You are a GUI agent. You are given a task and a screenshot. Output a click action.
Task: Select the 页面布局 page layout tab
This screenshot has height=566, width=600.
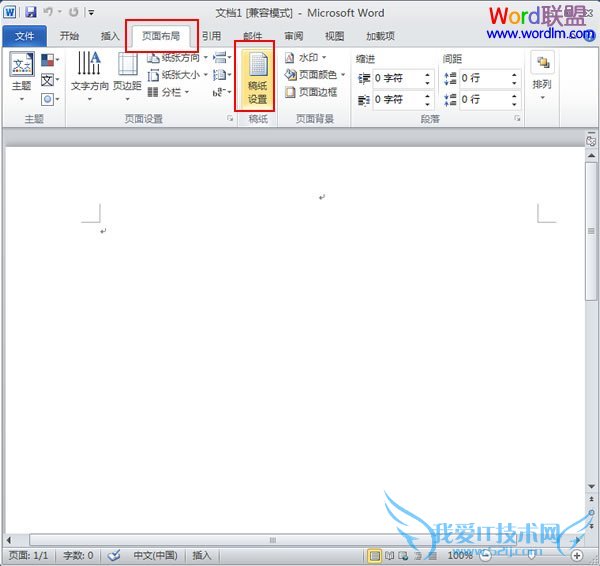[x=161, y=36]
